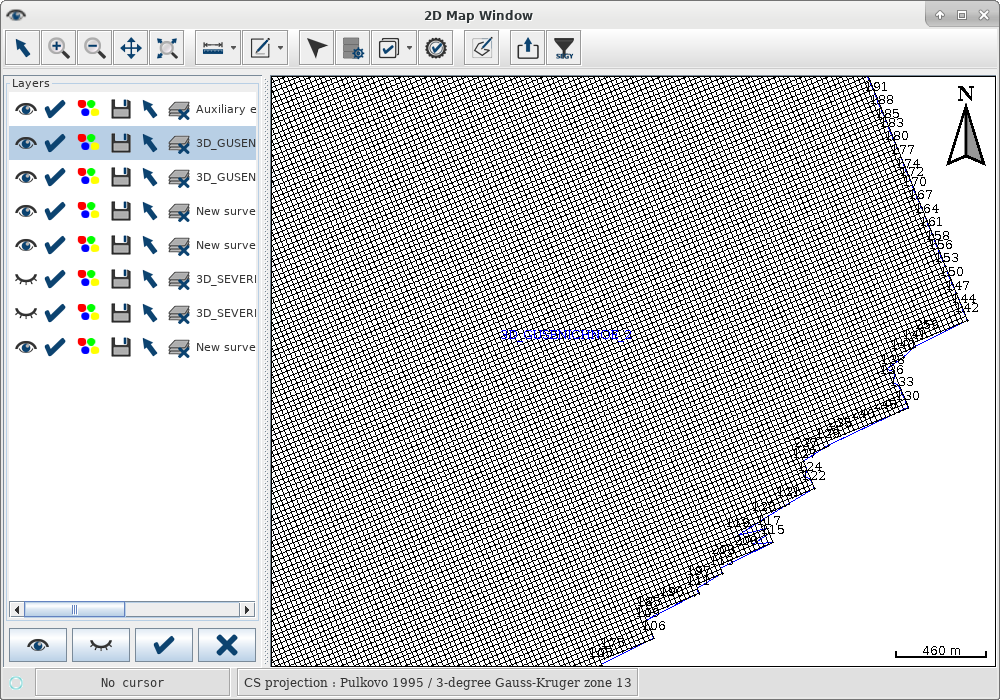Image resolution: width=1000 pixels, height=700 pixels.
Task: Toggle checkmark of bottom New surve layer
Action: (x=55, y=347)
